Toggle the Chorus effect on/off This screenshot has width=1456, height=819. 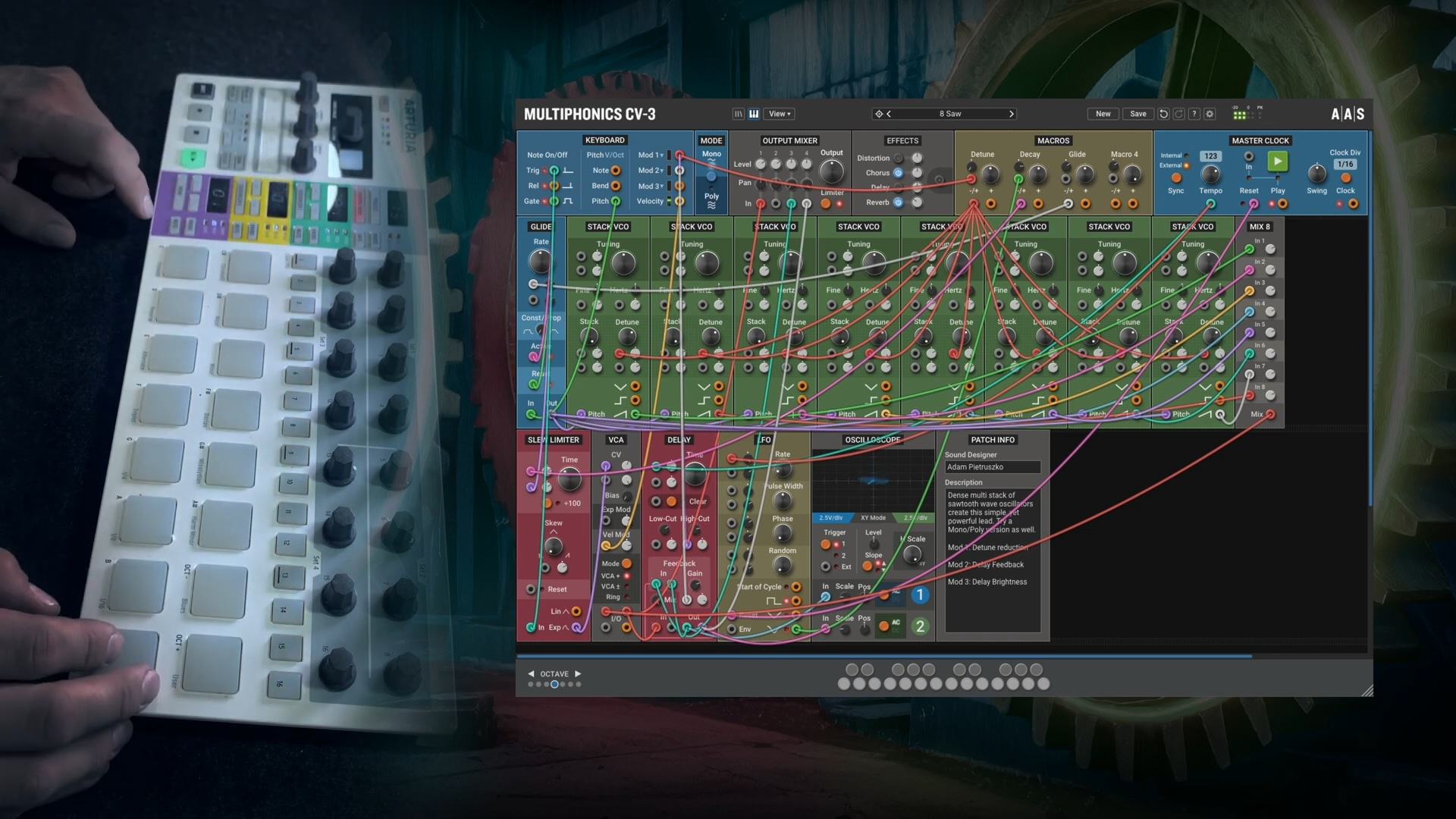point(899,173)
